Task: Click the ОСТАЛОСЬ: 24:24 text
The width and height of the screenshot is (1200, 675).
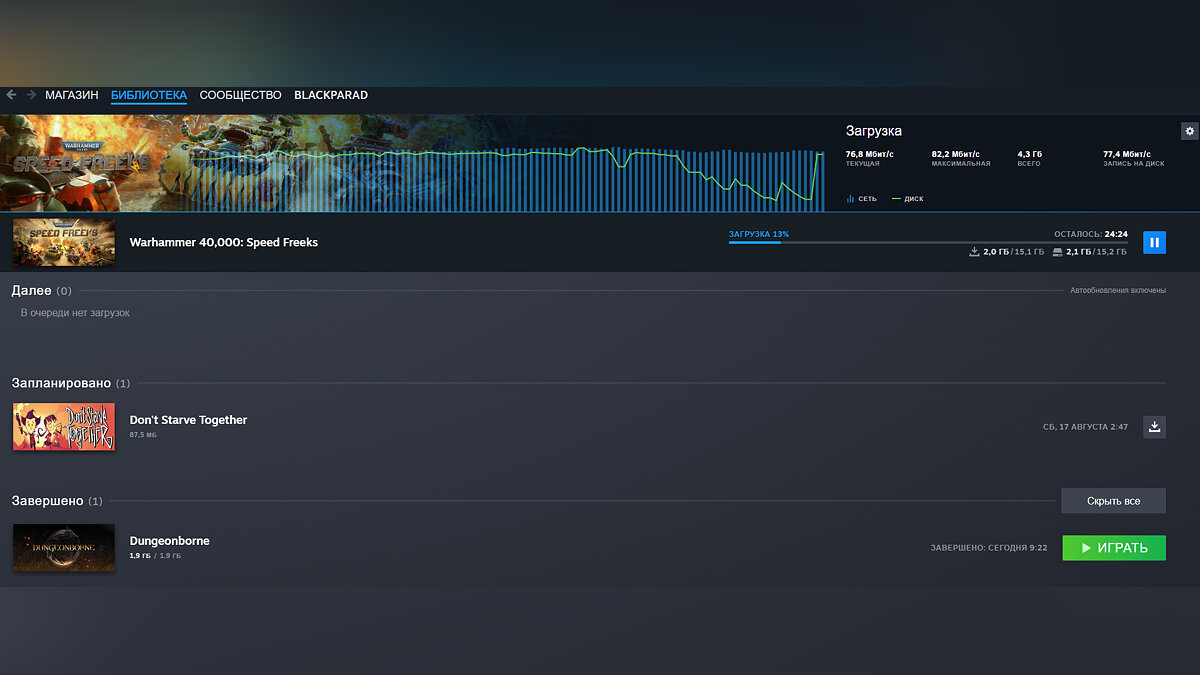Action: pyautogui.click(x=1091, y=234)
